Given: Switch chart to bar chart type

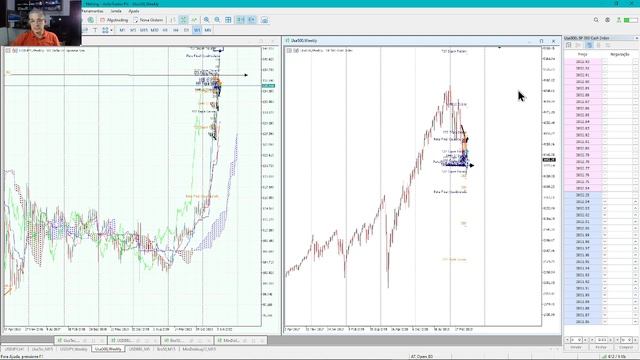Looking at the screenshot, I should [x=173, y=20].
